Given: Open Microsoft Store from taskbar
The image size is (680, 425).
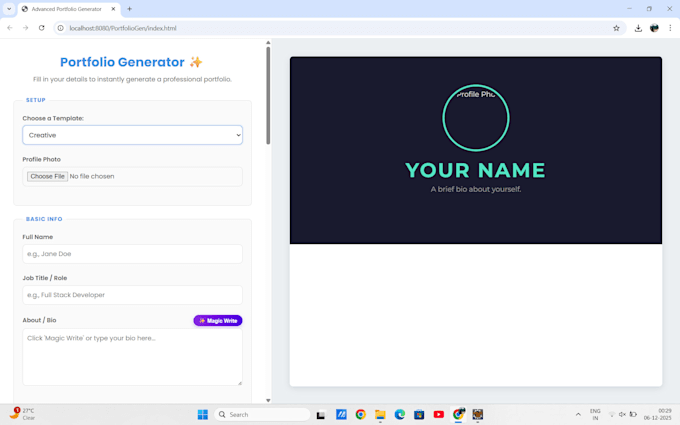Looking at the screenshot, I should pyautogui.click(x=419, y=415).
